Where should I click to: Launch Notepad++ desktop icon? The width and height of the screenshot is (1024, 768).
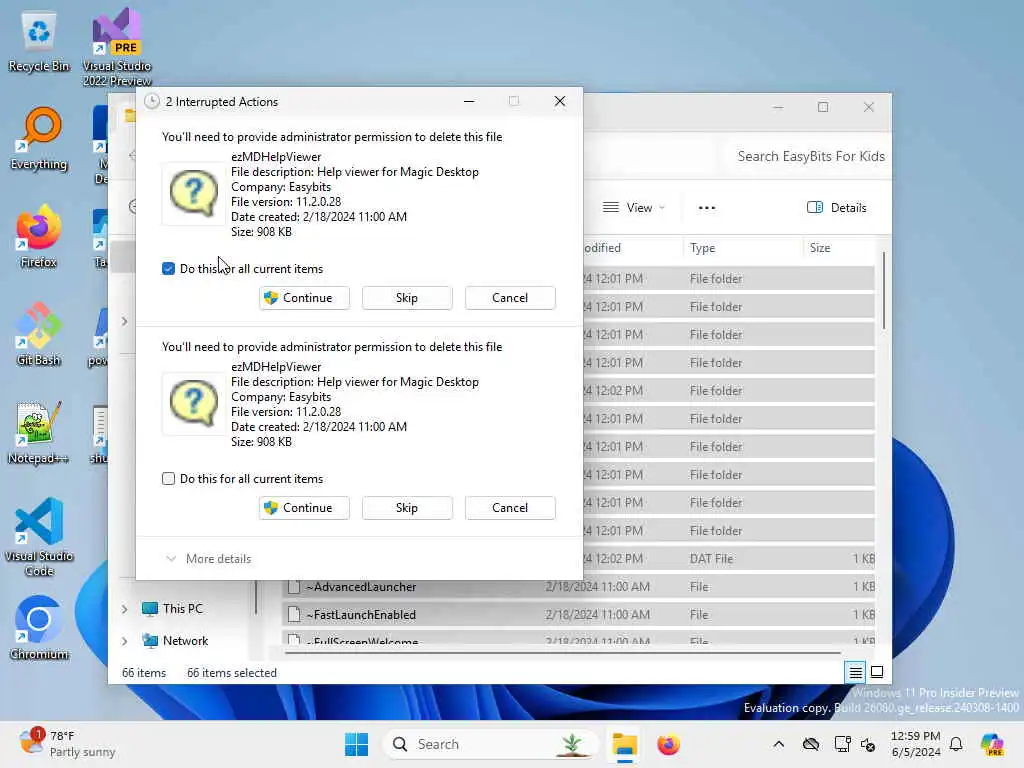click(x=39, y=432)
